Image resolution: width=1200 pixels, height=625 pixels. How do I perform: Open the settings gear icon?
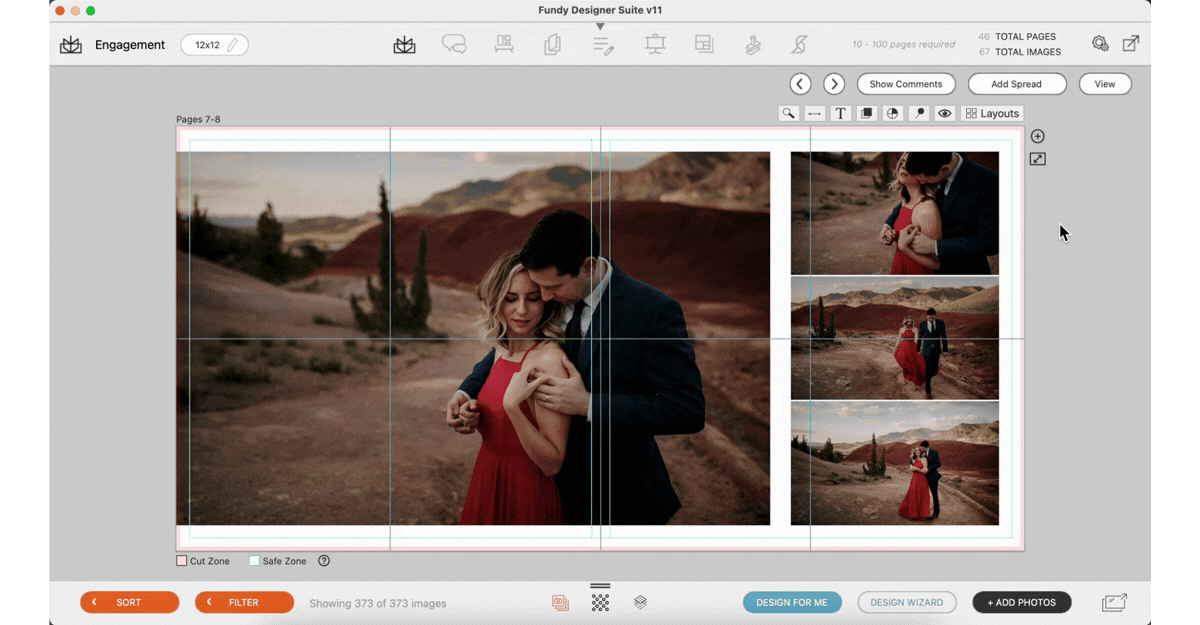pyautogui.click(x=1100, y=44)
